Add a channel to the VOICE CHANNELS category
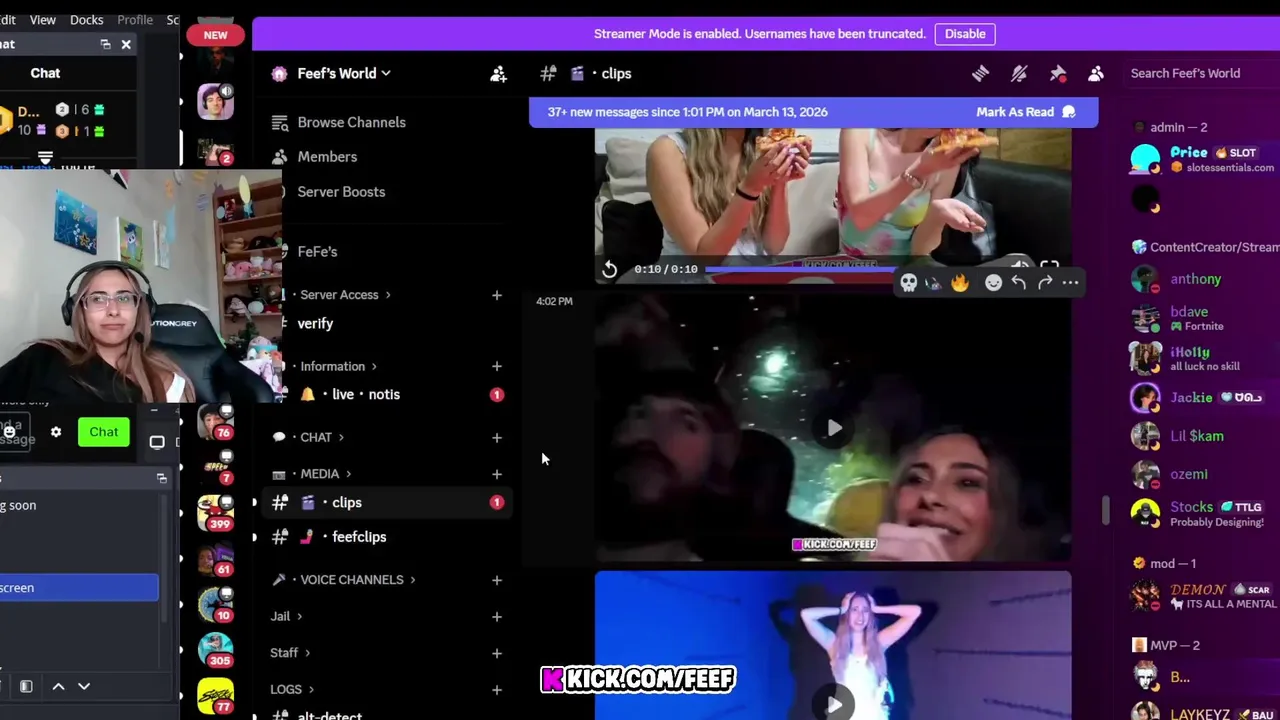The height and width of the screenshot is (720, 1280). (497, 580)
